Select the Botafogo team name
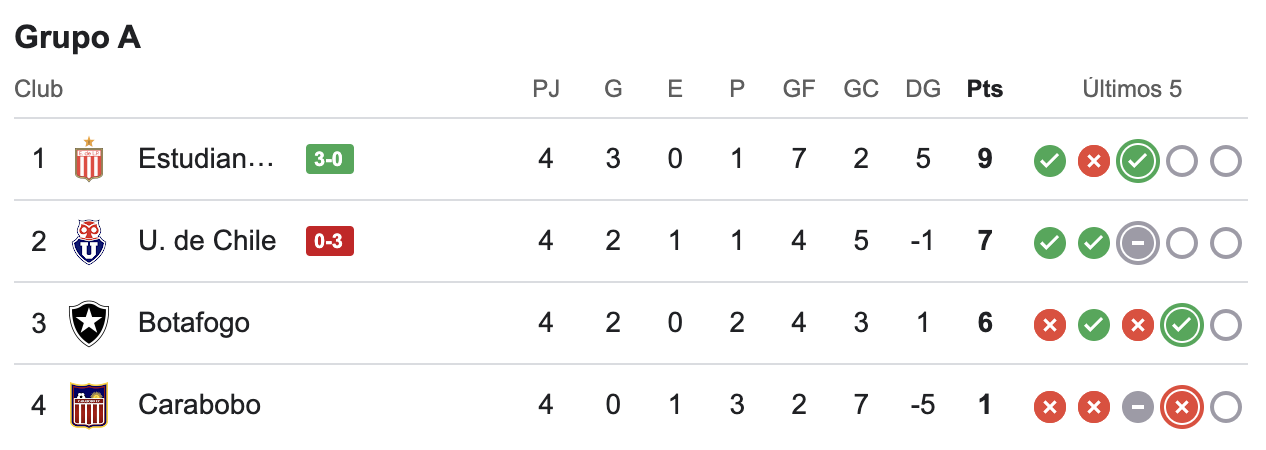This screenshot has width=1266, height=450. [194, 323]
